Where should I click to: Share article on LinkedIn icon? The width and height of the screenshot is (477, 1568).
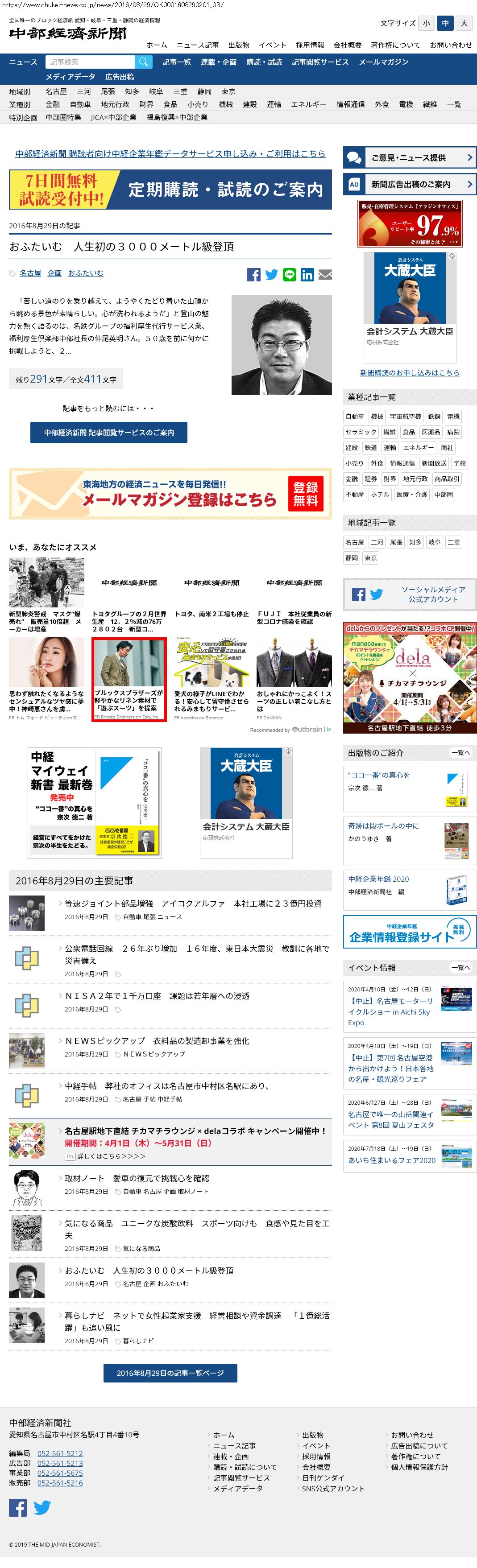click(x=307, y=275)
